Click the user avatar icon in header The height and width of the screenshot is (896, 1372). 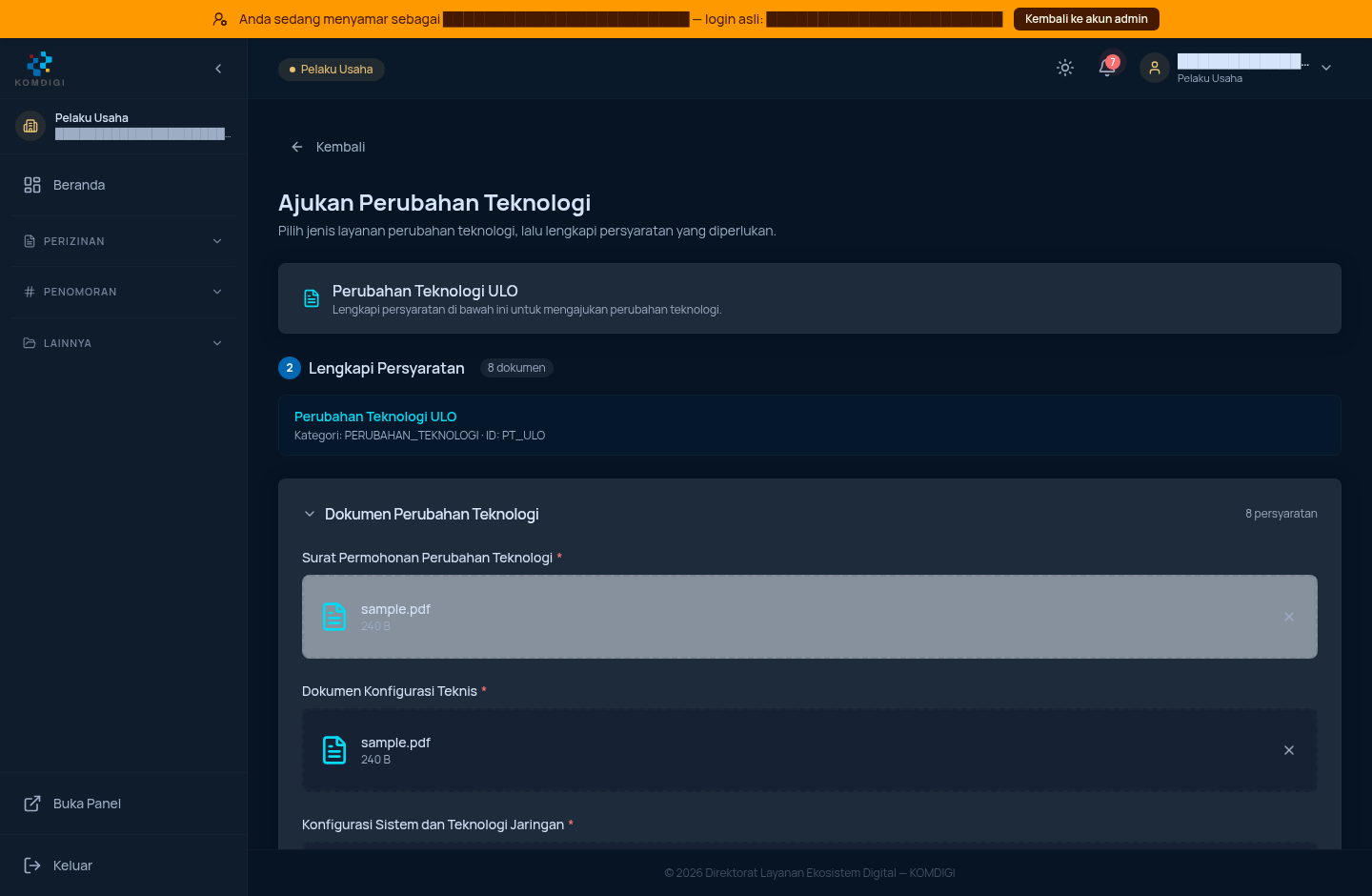pyautogui.click(x=1155, y=68)
